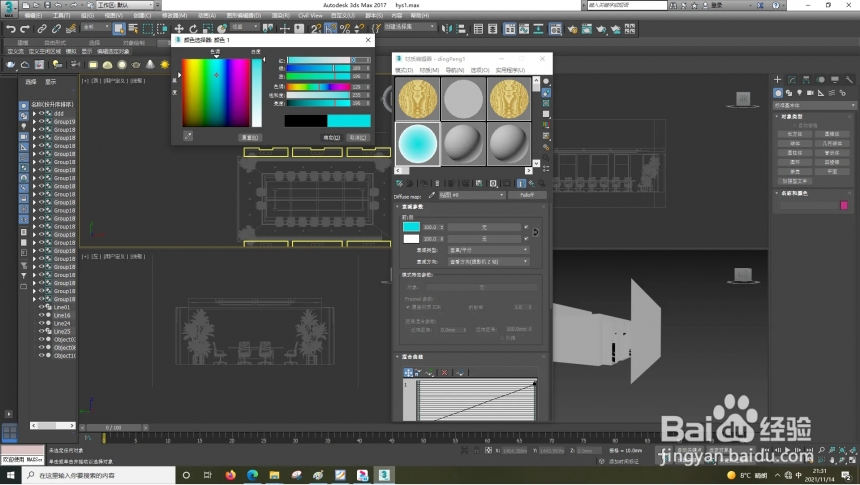Select the Lights category in Create panel
Image resolution: width=860 pixels, height=485 pixels.
point(799,93)
